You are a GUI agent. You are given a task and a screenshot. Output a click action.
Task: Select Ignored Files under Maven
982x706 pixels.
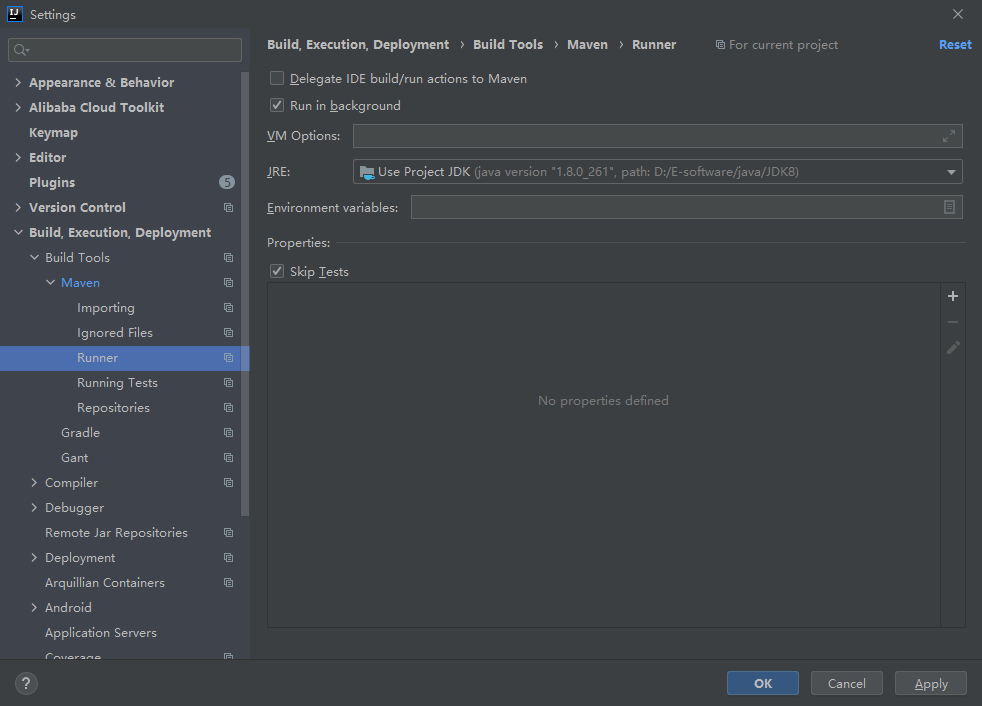pyautogui.click(x=115, y=333)
